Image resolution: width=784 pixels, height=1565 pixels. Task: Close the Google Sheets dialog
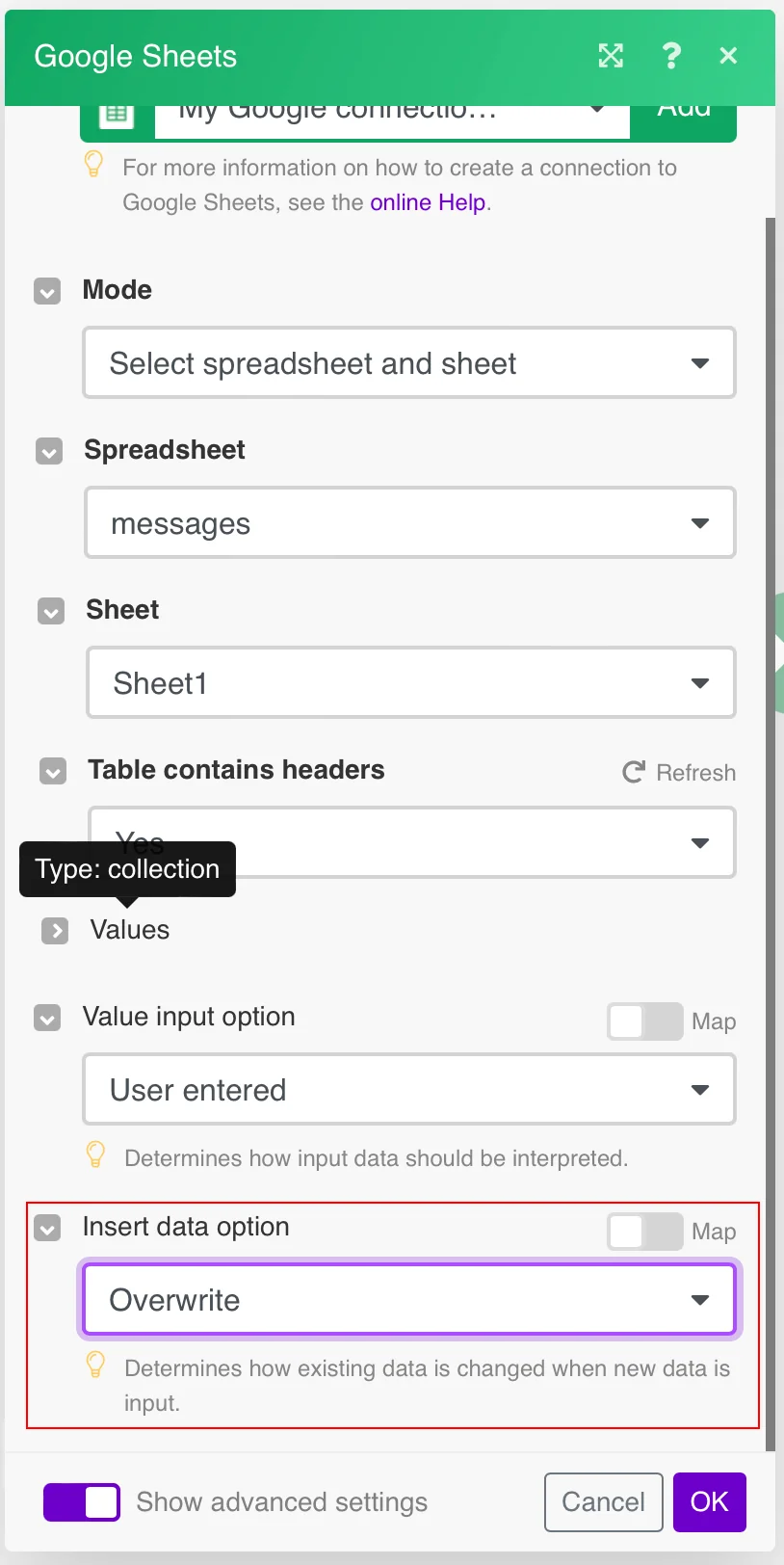tap(728, 56)
